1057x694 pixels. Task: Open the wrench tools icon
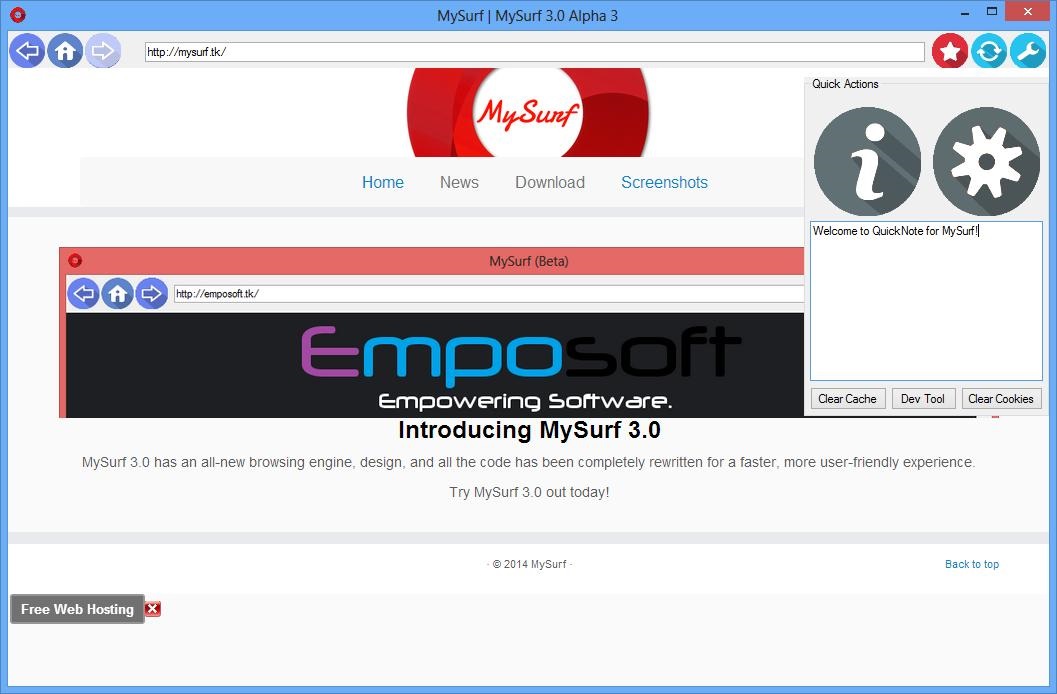click(1028, 51)
